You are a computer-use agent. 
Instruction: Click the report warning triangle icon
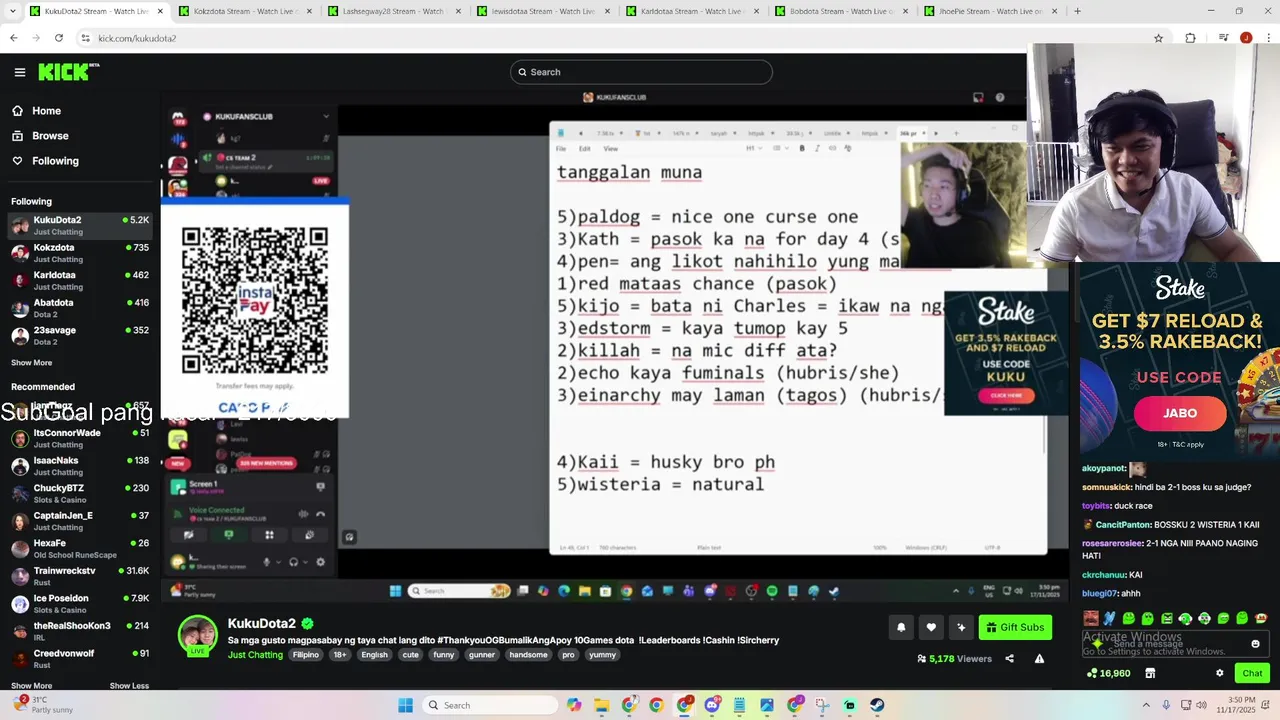[1039, 659]
